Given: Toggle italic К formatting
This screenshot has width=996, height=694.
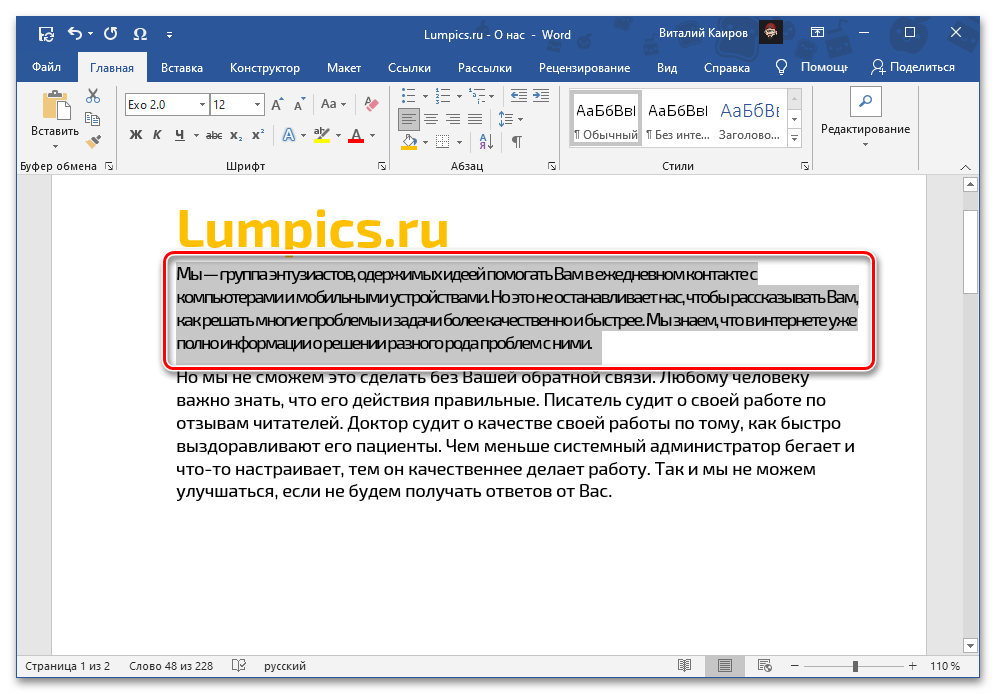Looking at the screenshot, I should [x=158, y=135].
